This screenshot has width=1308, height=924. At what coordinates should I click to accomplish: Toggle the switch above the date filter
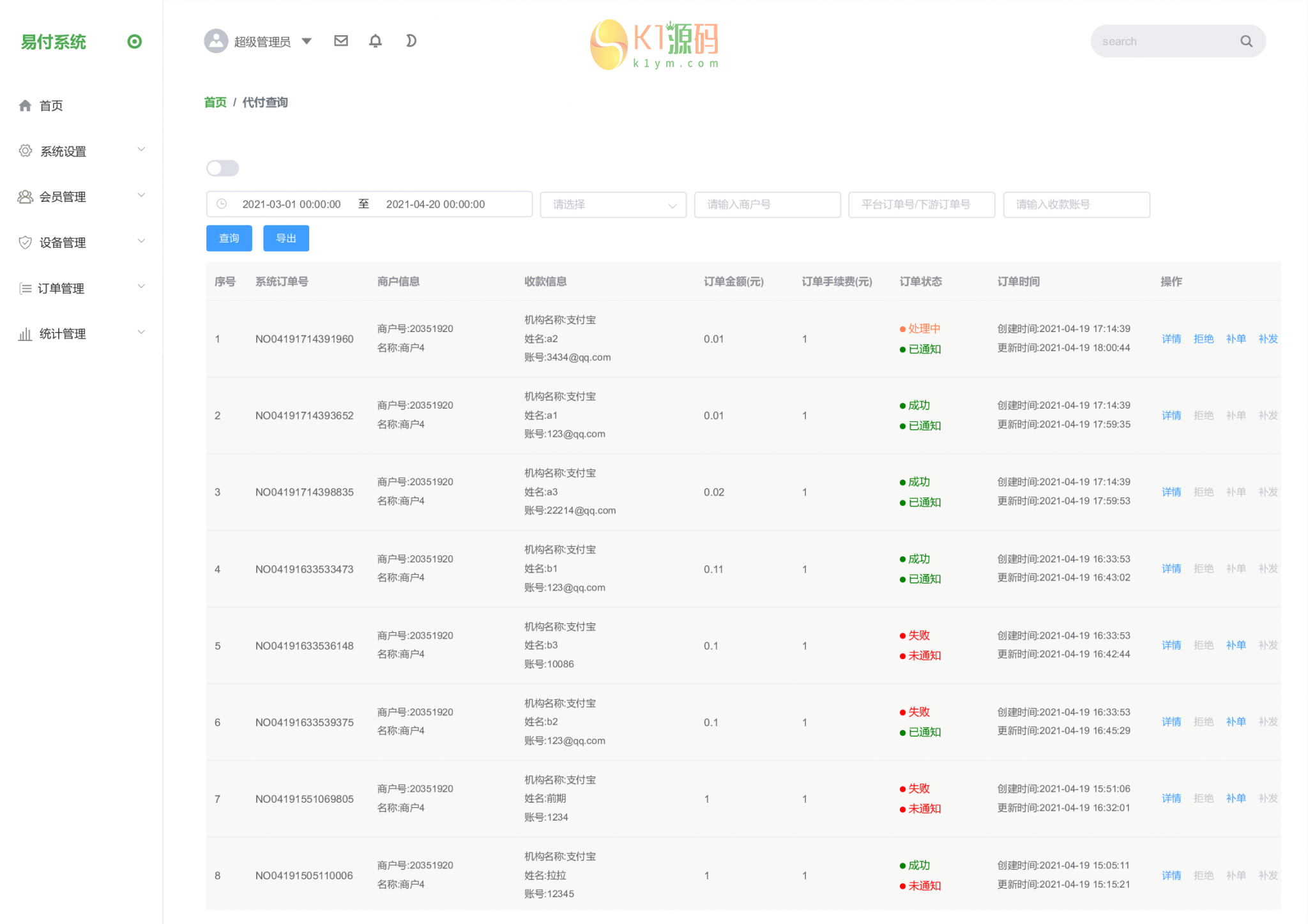[x=222, y=168]
